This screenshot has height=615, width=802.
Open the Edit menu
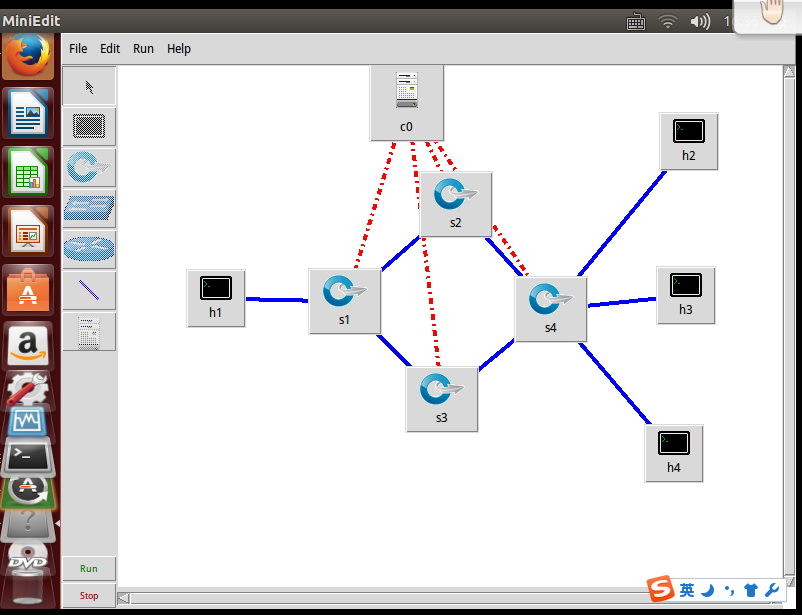pyautogui.click(x=110, y=49)
